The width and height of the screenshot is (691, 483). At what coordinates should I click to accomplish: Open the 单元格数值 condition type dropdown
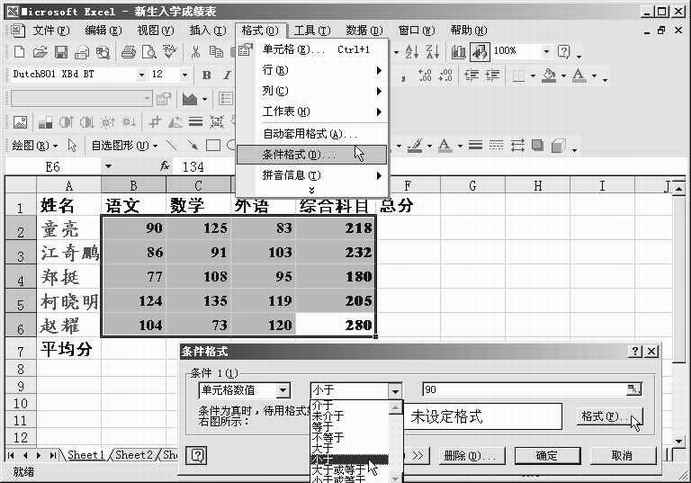pyautogui.click(x=283, y=390)
